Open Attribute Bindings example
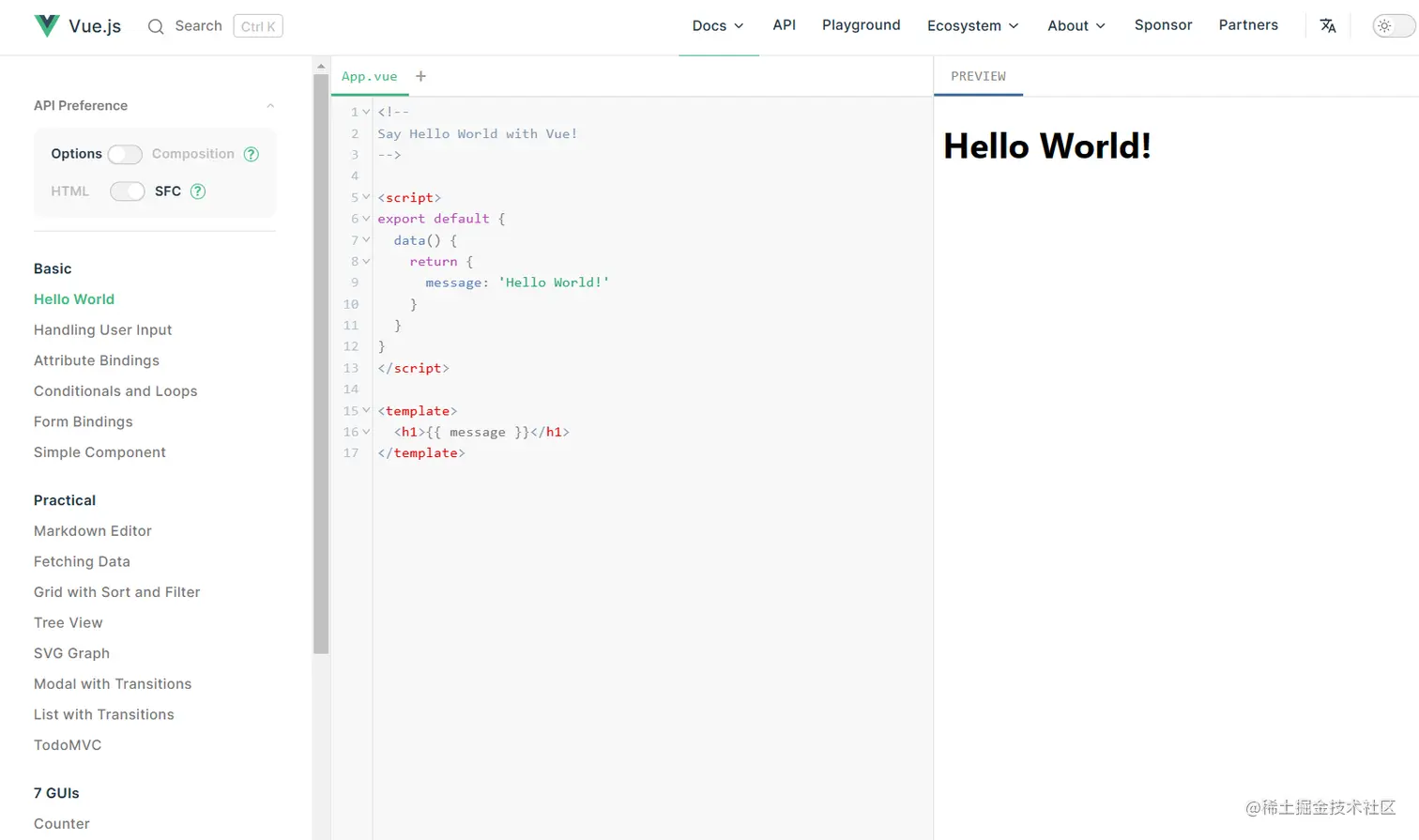The width and height of the screenshot is (1419, 840). point(97,360)
